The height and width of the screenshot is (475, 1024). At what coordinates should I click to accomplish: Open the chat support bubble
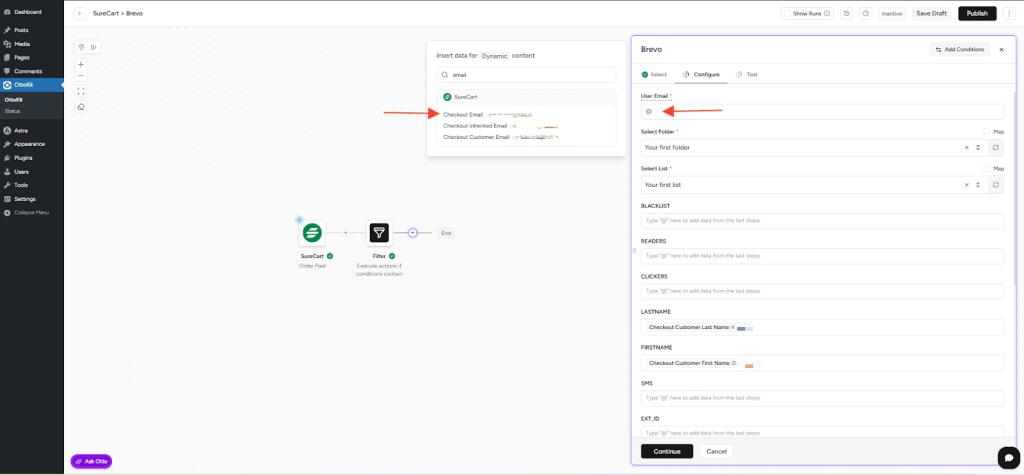(x=1007, y=456)
